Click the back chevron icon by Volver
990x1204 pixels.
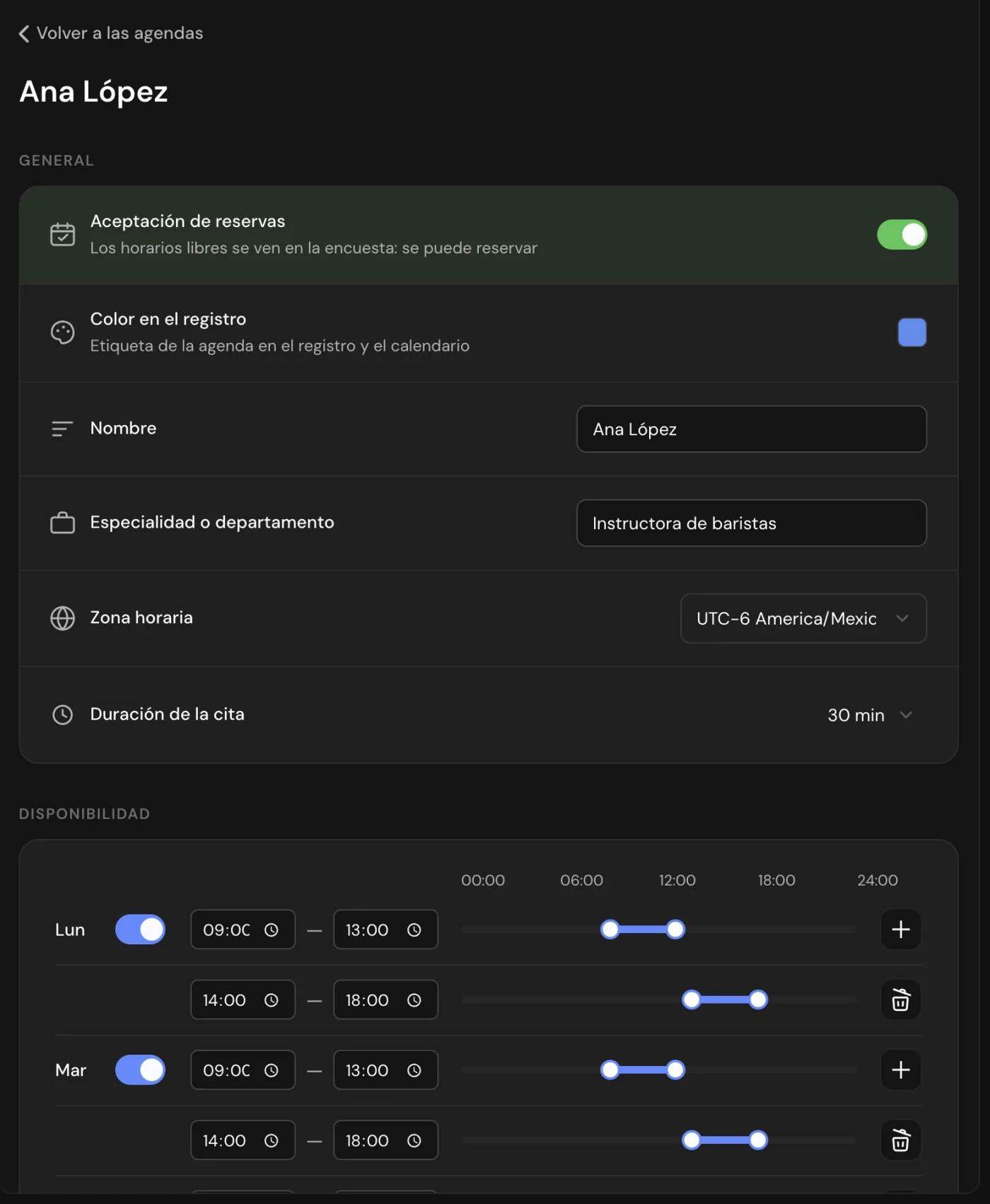(24, 34)
